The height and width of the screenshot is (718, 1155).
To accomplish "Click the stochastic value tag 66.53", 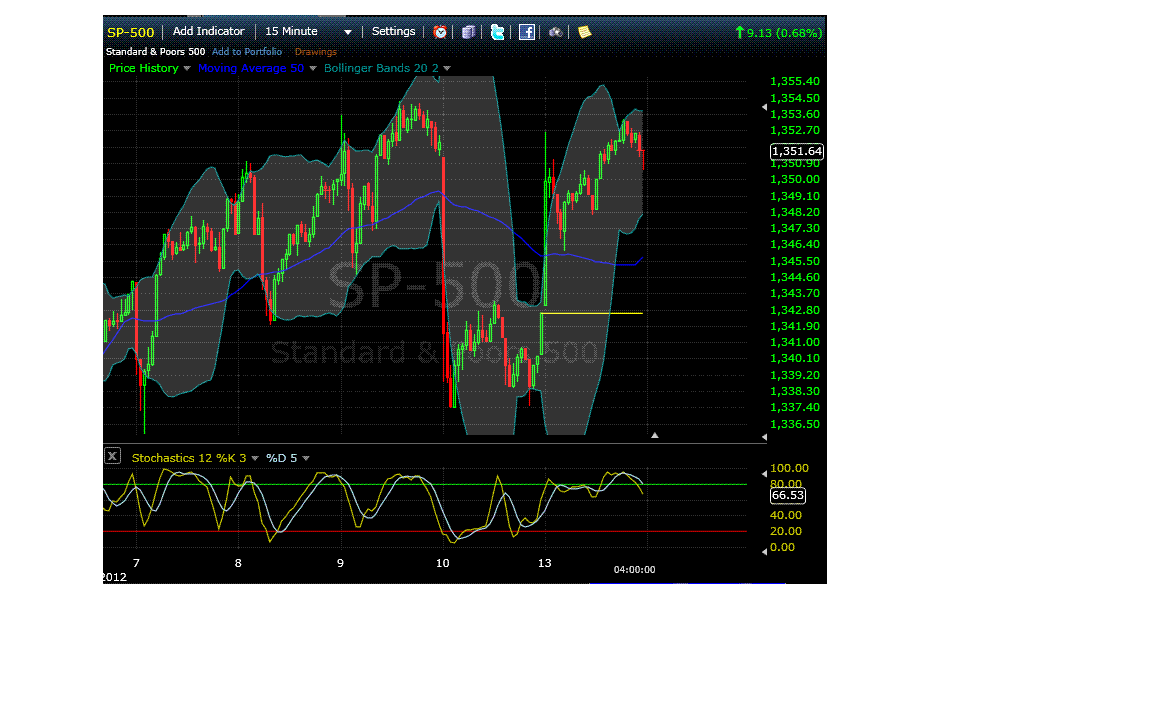I will coord(787,496).
